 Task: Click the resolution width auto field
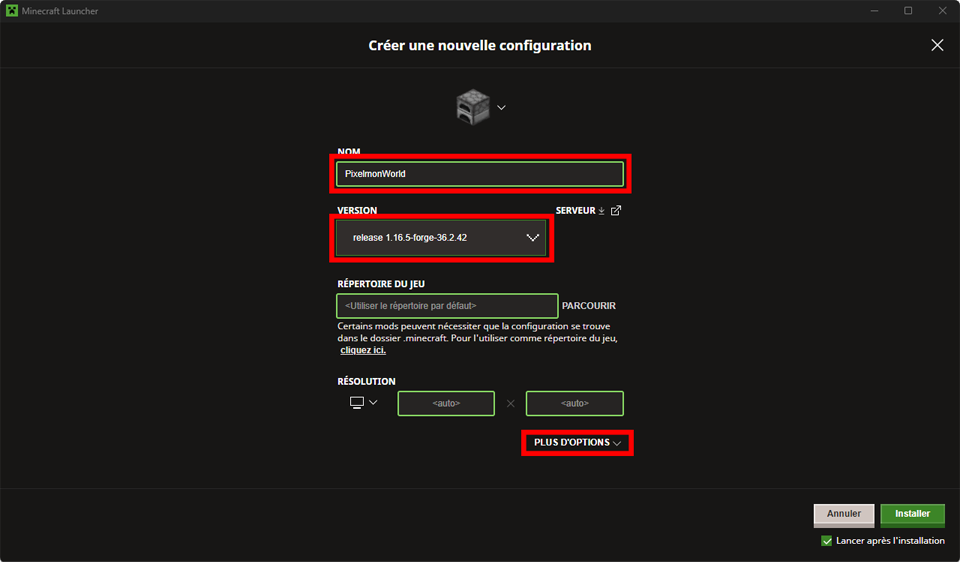(x=446, y=403)
